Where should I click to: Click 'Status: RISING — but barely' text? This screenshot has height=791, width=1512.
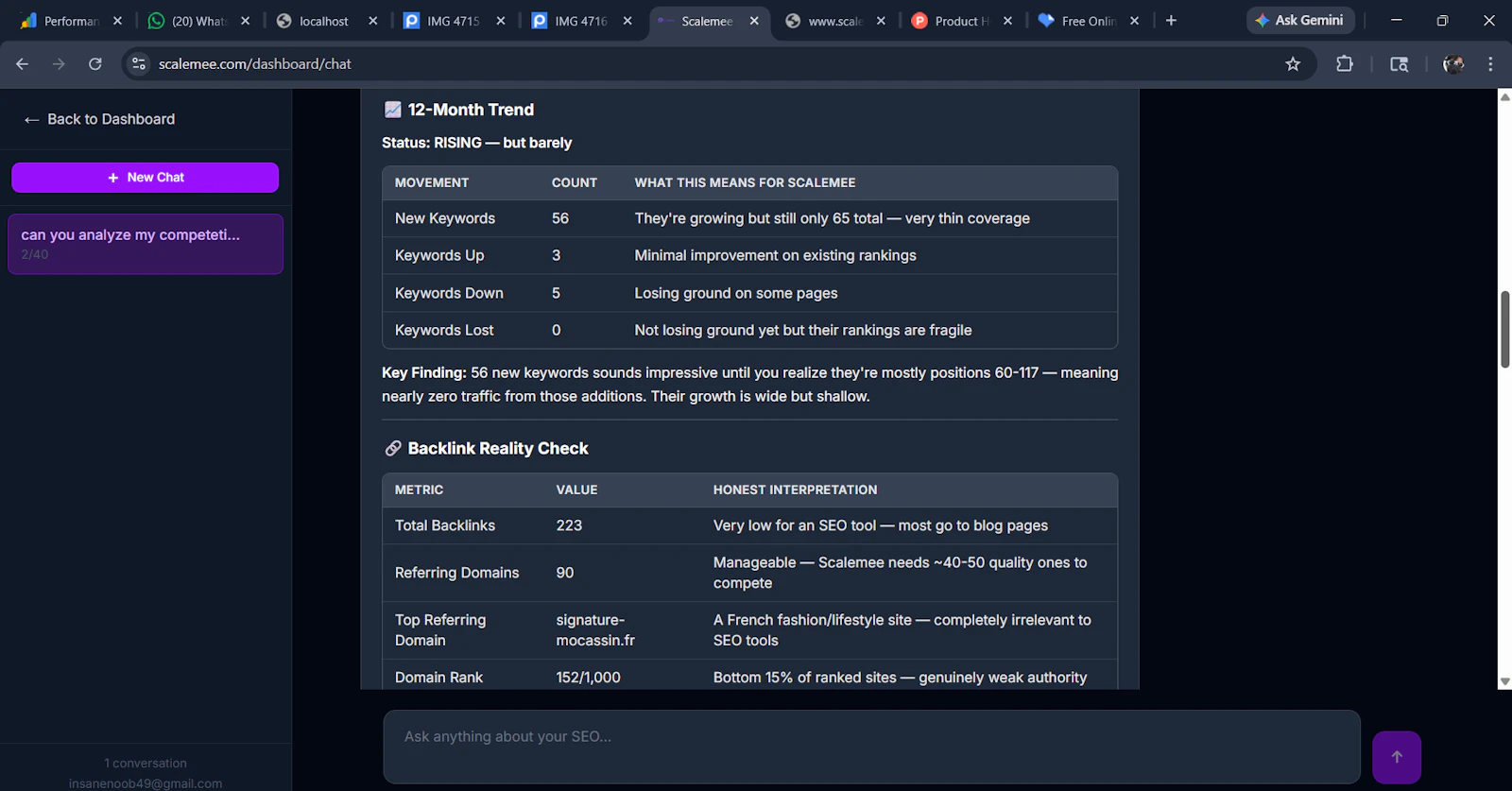tap(476, 143)
